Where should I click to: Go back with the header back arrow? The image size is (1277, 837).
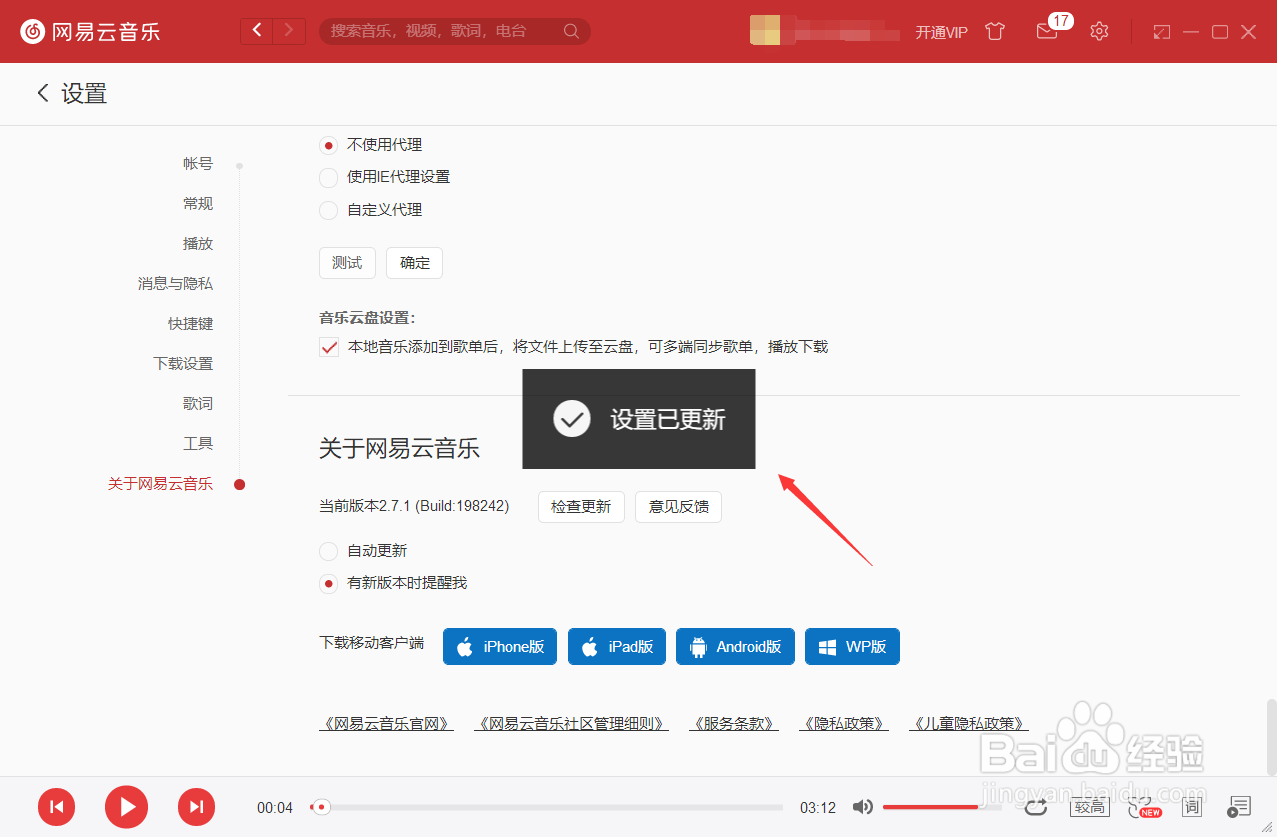click(x=257, y=31)
